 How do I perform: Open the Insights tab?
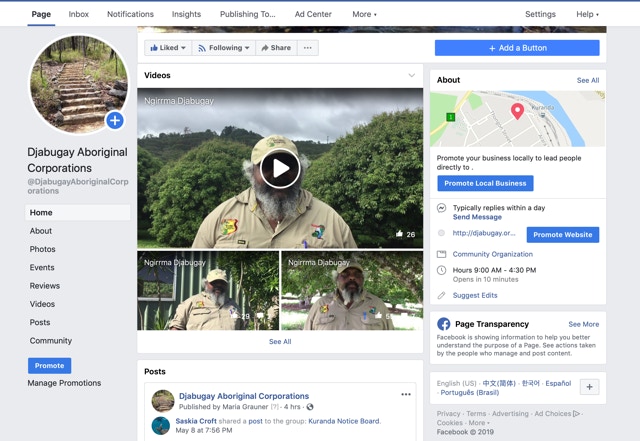(186, 14)
